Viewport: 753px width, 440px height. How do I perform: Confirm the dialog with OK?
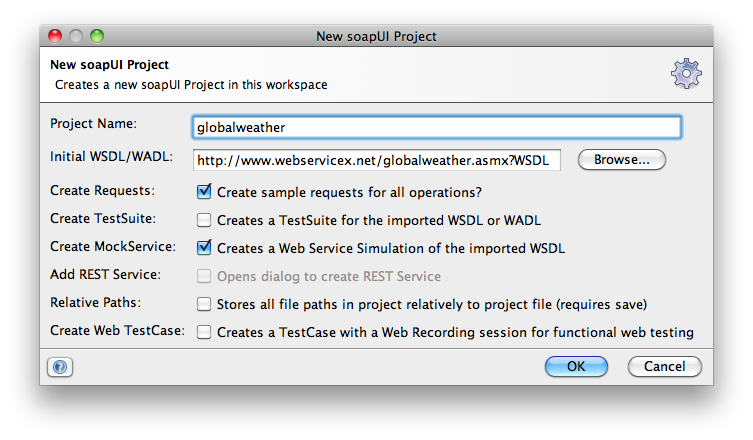tap(575, 367)
